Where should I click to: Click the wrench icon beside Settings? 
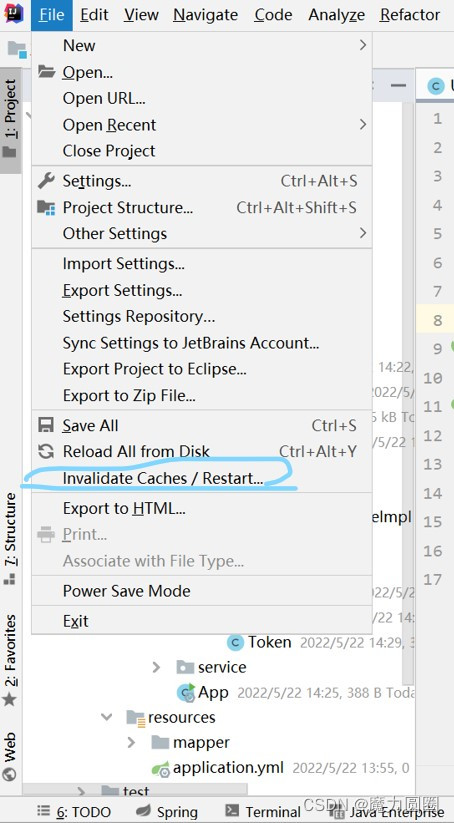46,181
